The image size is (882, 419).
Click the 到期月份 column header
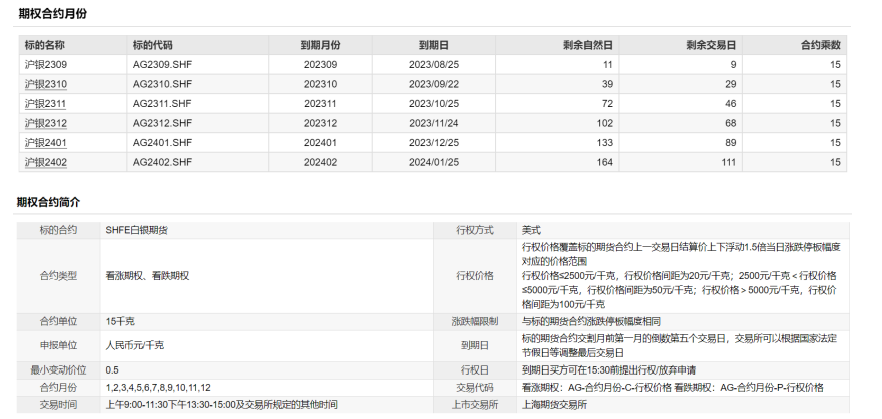(x=320, y=46)
